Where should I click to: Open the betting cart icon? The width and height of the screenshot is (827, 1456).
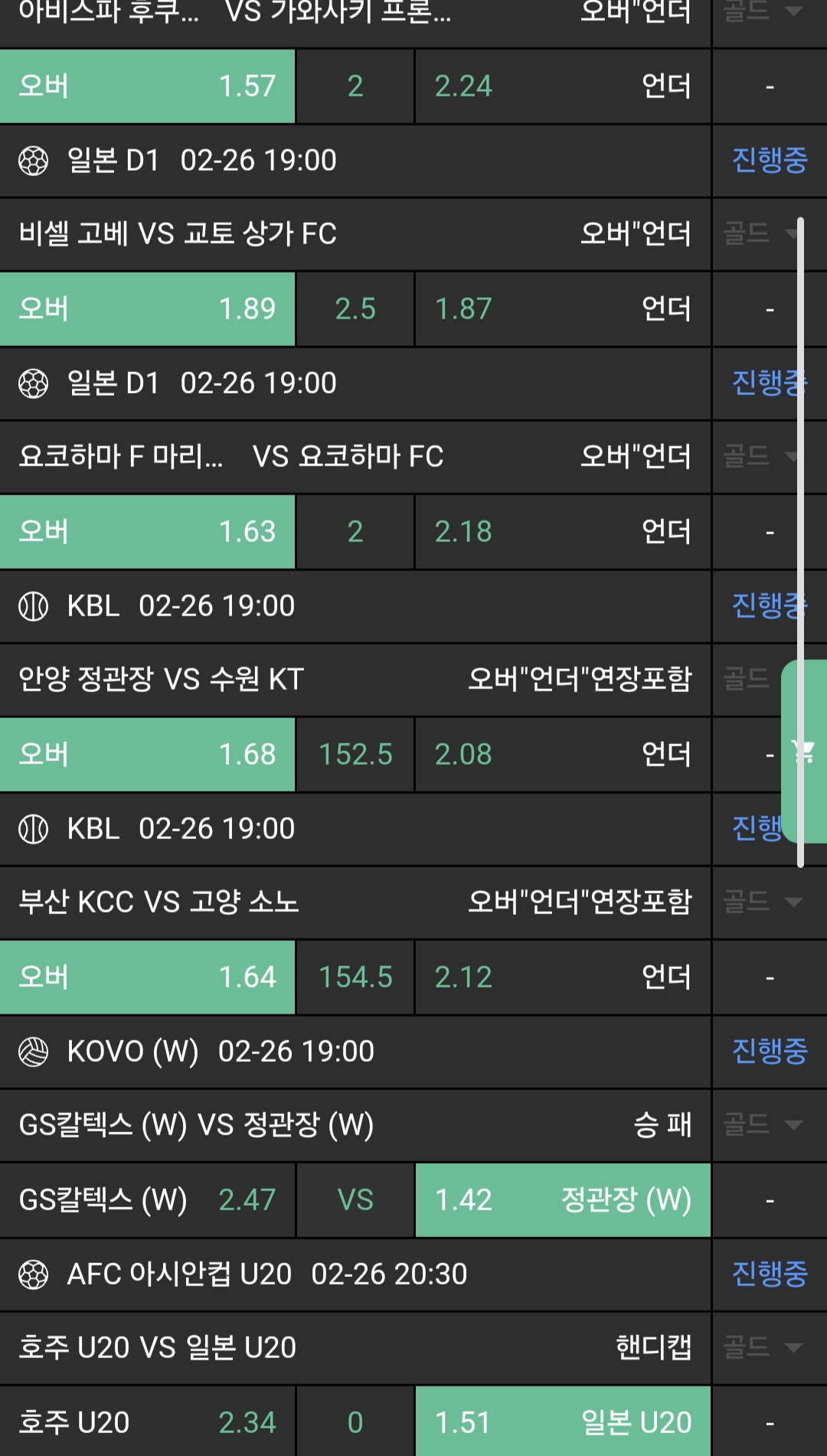point(805,752)
